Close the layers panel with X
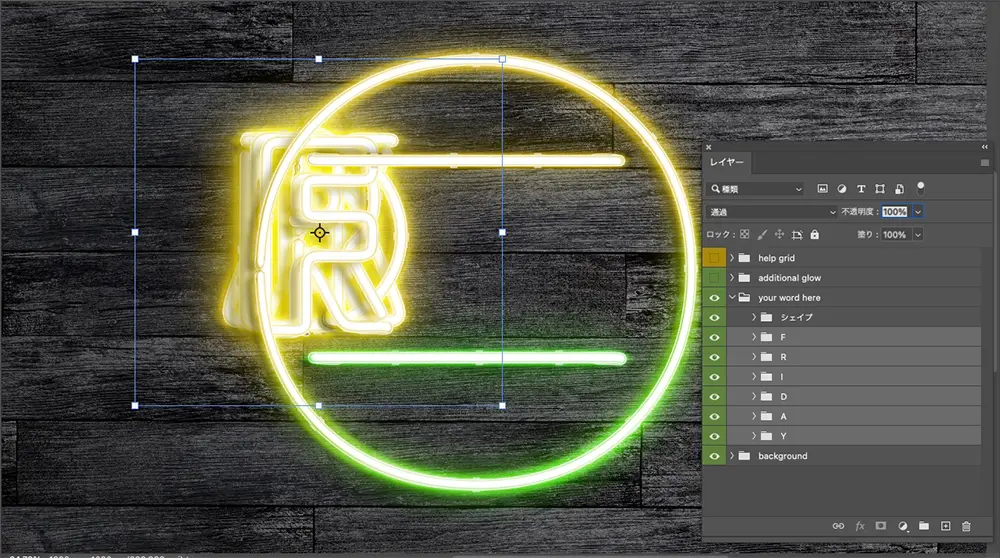1000x558 pixels. 709,147
